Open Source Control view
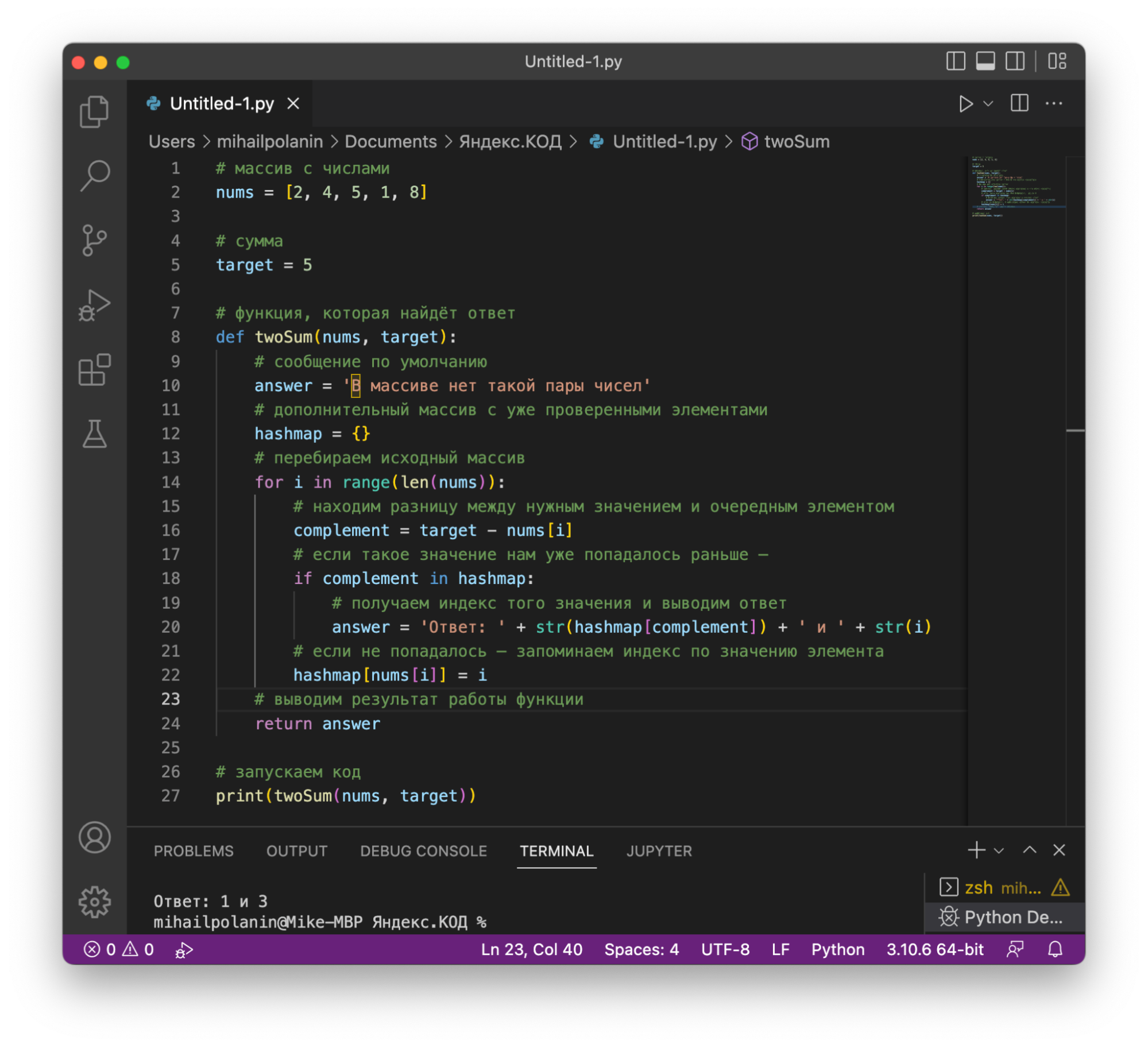The image size is (1148, 1048). click(94, 240)
